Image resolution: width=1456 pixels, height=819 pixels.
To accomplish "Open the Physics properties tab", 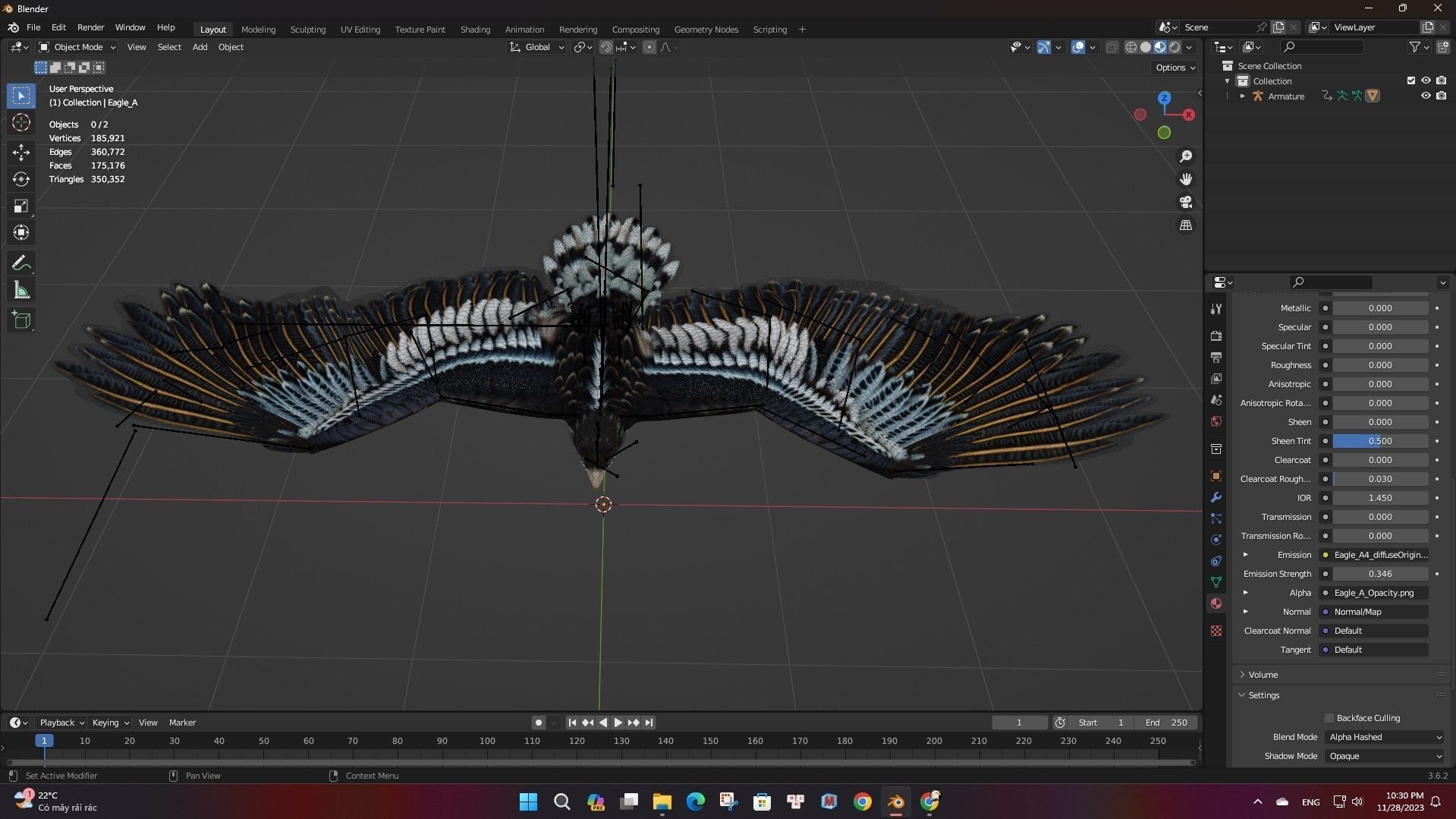I will [x=1216, y=540].
